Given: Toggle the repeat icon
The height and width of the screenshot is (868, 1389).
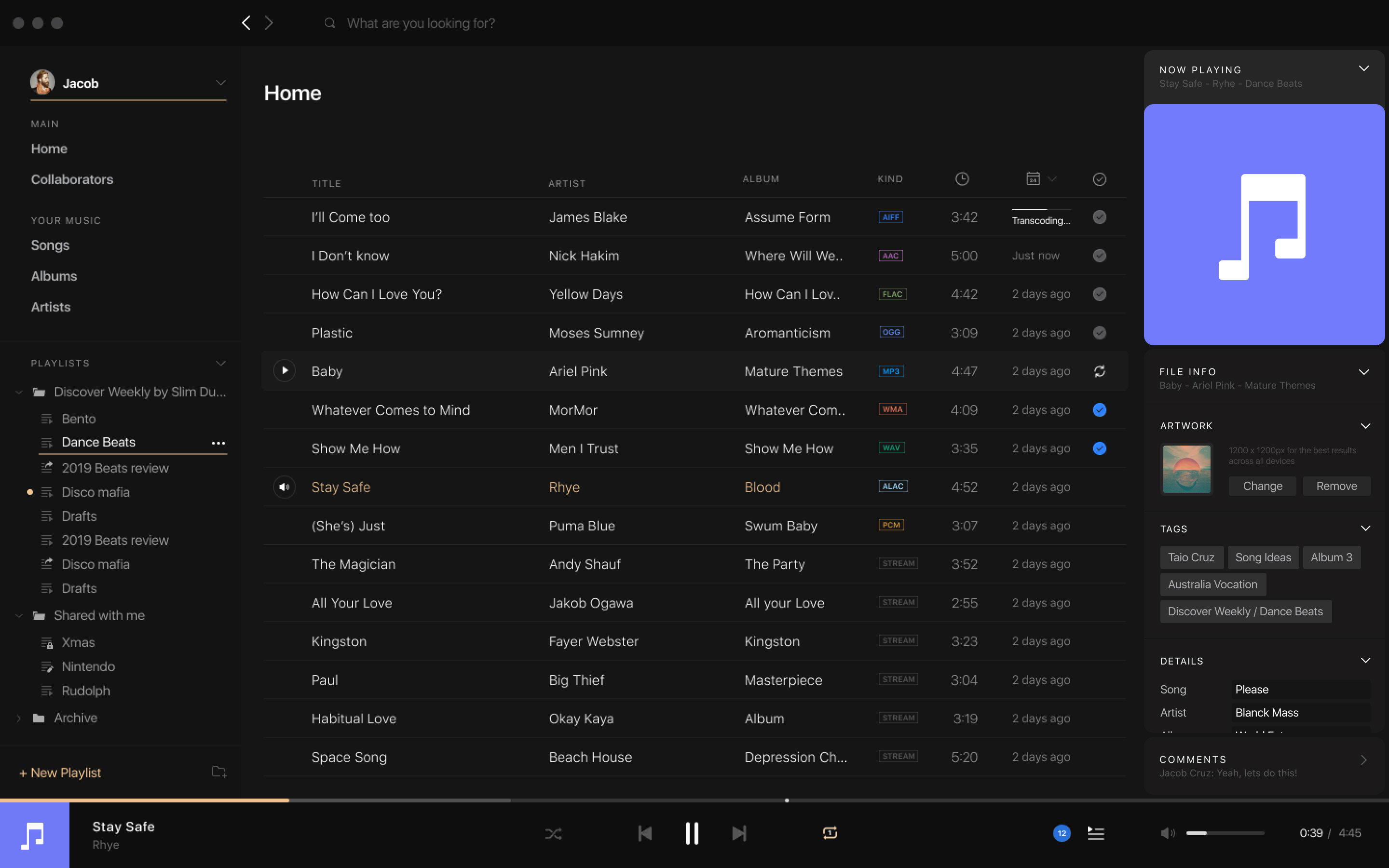Looking at the screenshot, I should 830,833.
